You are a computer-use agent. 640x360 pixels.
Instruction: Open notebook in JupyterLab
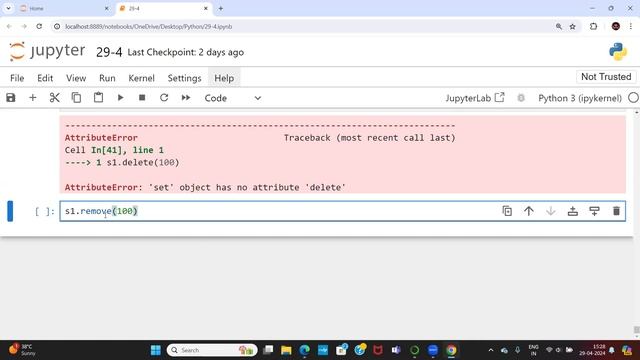pyautogui.click(x=475, y=98)
